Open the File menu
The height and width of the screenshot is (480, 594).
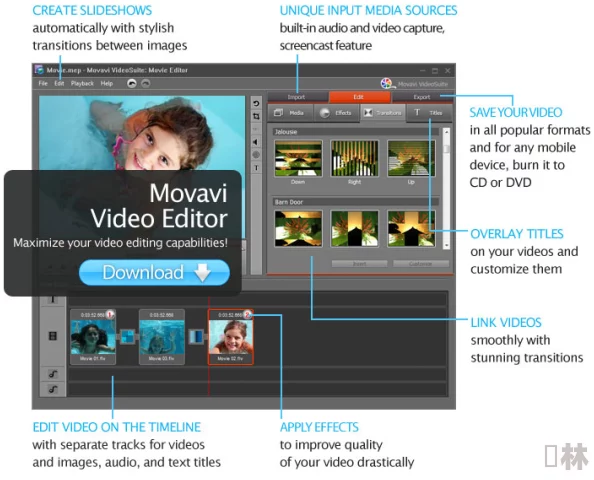click(43, 83)
